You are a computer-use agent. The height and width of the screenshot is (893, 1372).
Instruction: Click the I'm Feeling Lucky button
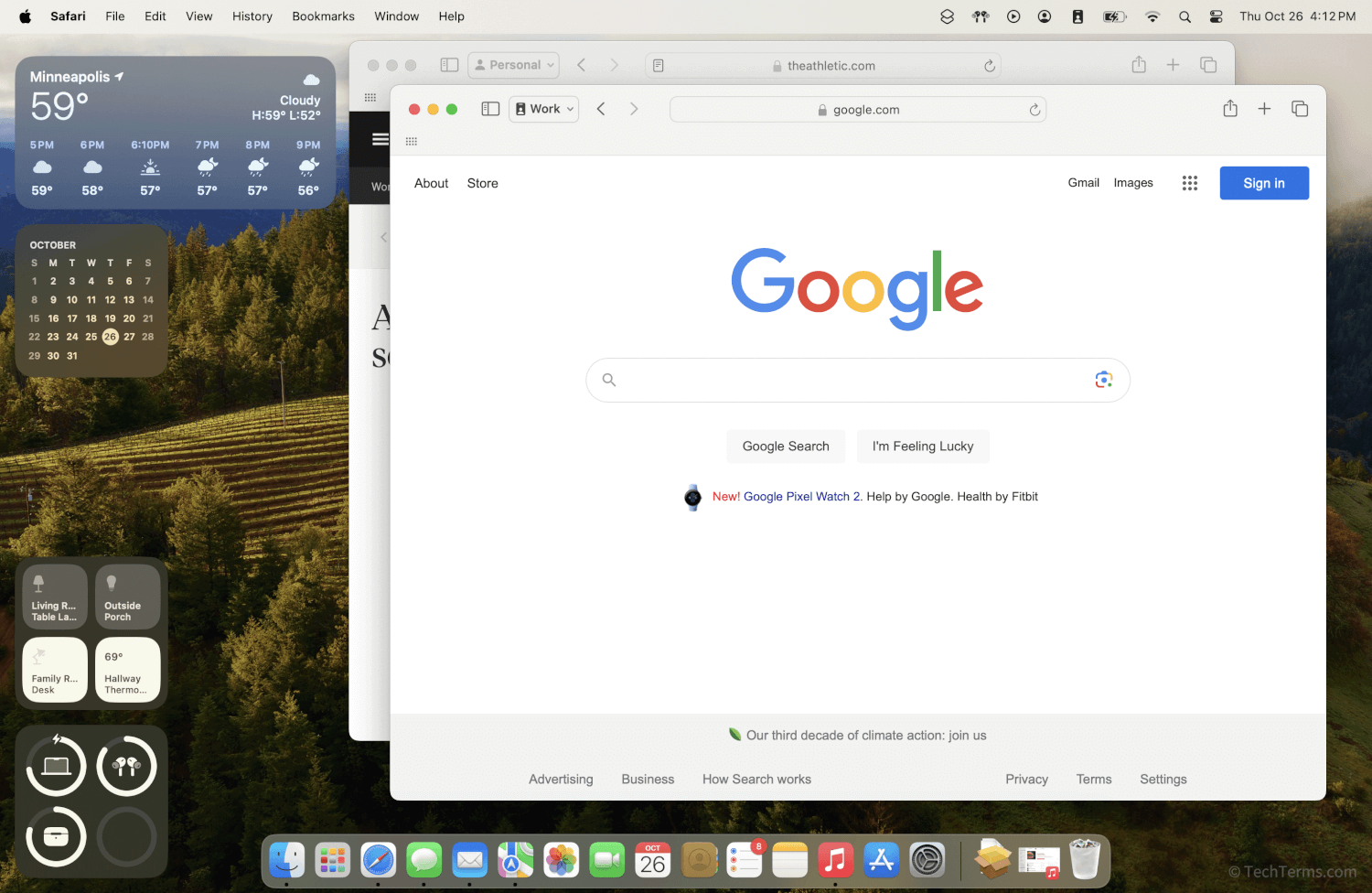pos(923,446)
